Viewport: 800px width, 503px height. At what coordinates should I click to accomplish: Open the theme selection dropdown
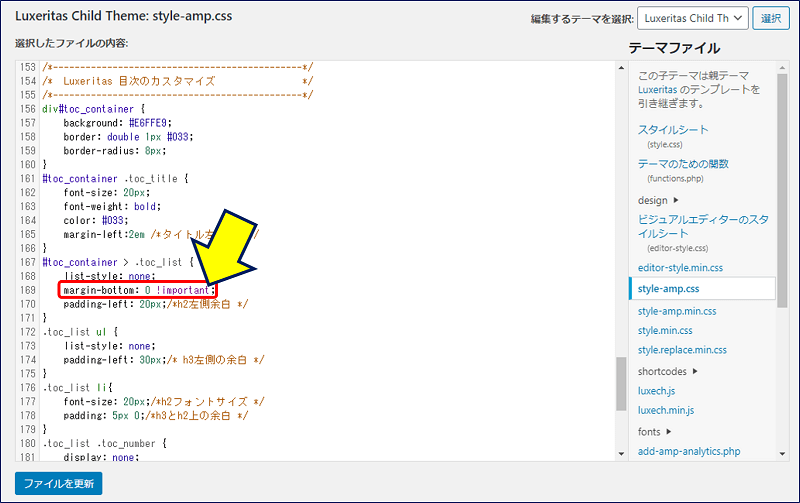692,18
